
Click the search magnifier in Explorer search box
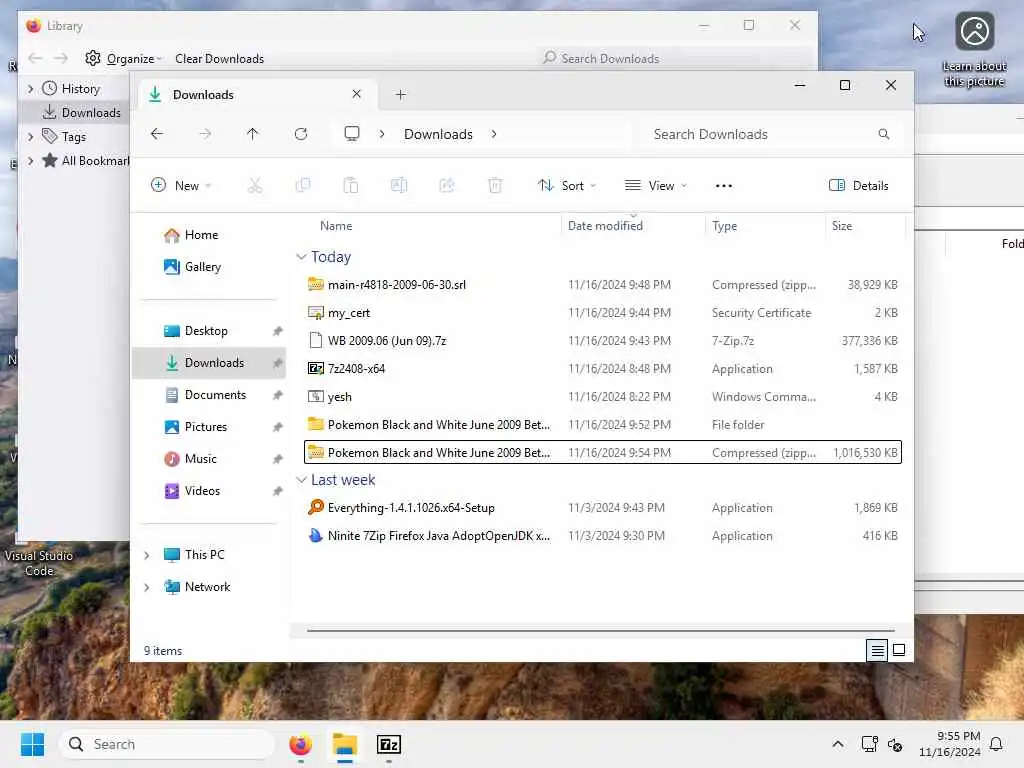point(884,134)
